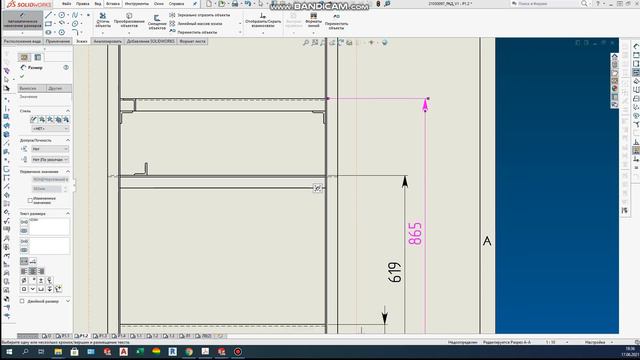Select the Circle sketch tool
This screenshot has height=360, width=640.
(x=62, y=15)
